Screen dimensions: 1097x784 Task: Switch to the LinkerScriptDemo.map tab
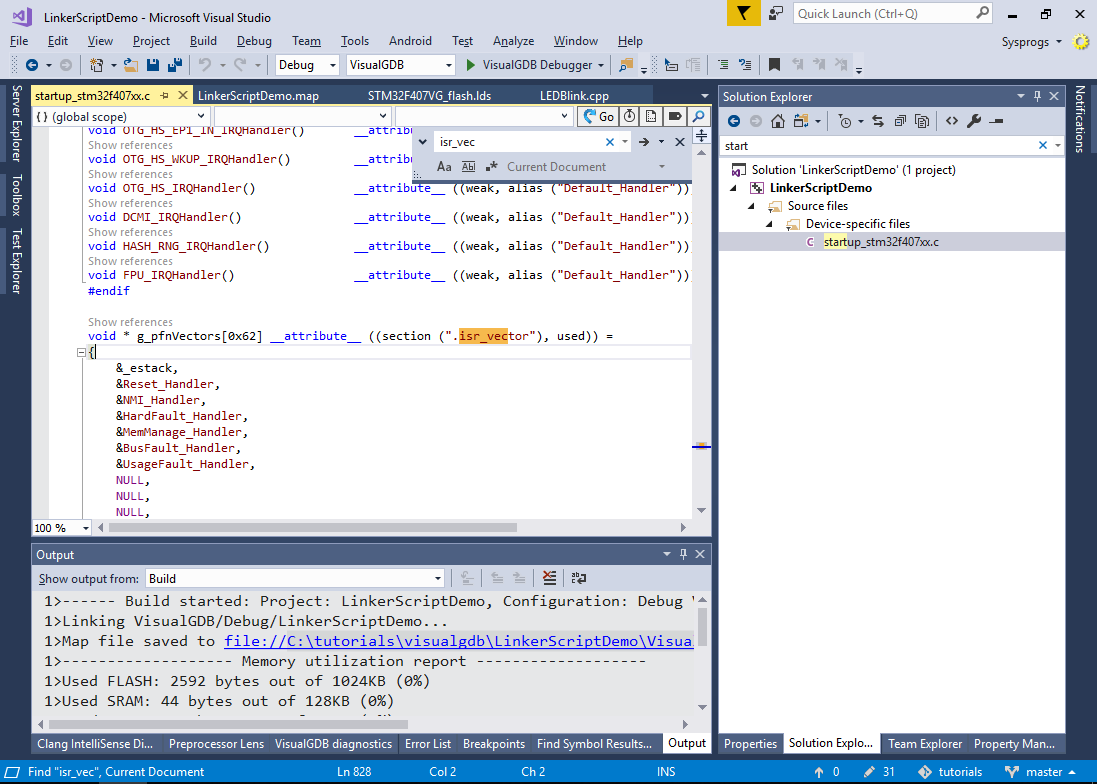pos(258,96)
